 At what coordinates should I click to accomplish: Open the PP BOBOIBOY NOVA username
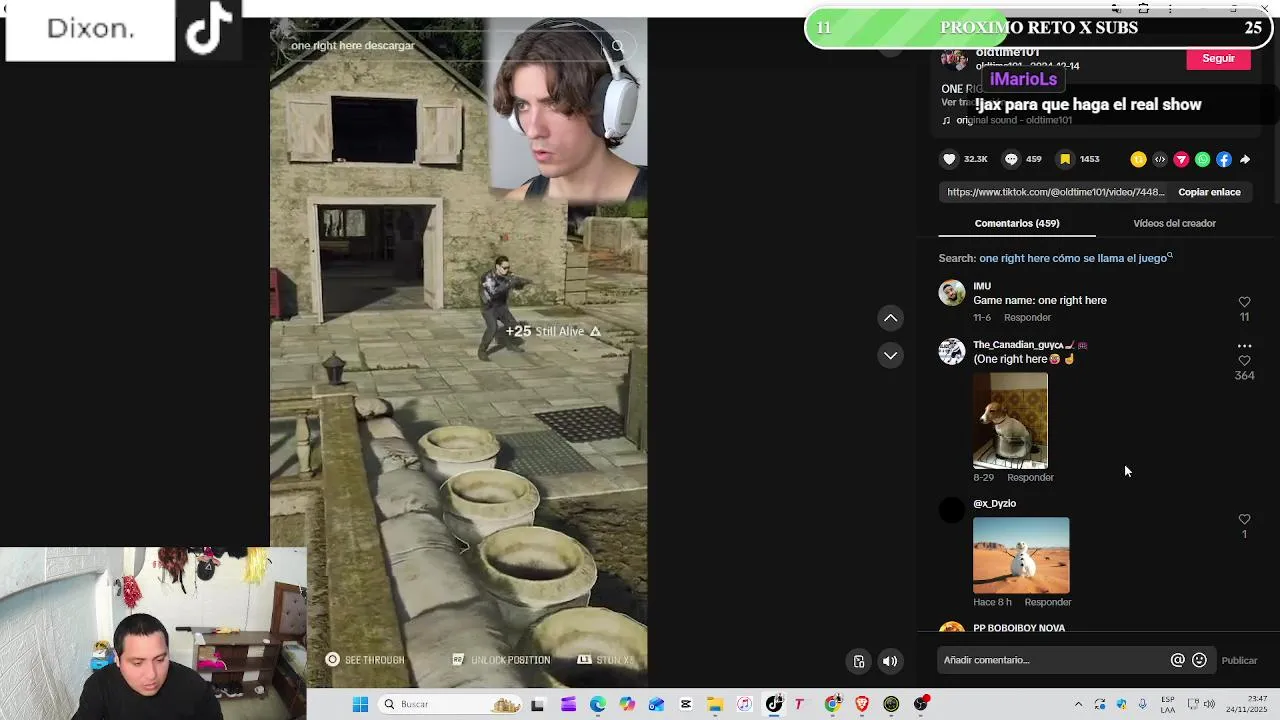1019,627
